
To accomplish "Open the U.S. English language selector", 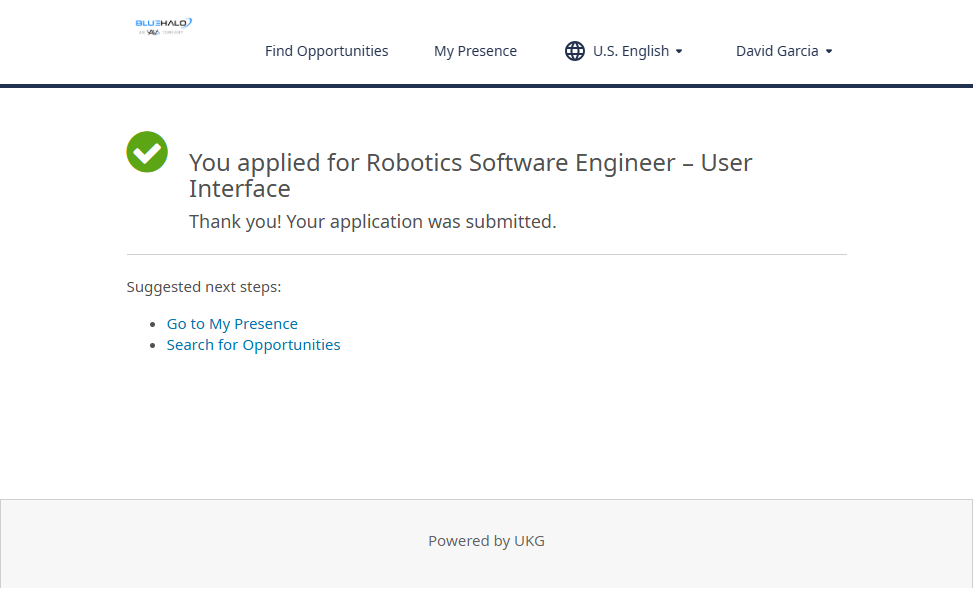I will pos(630,51).
